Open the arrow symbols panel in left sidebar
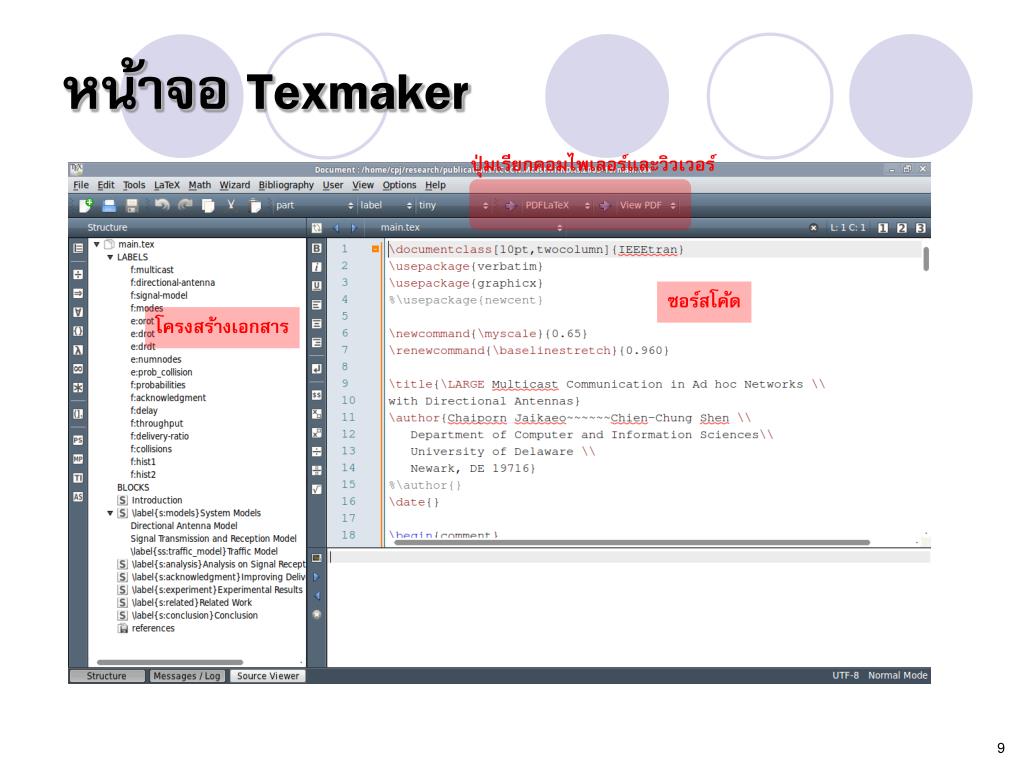The image size is (1024, 768). click(78, 293)
